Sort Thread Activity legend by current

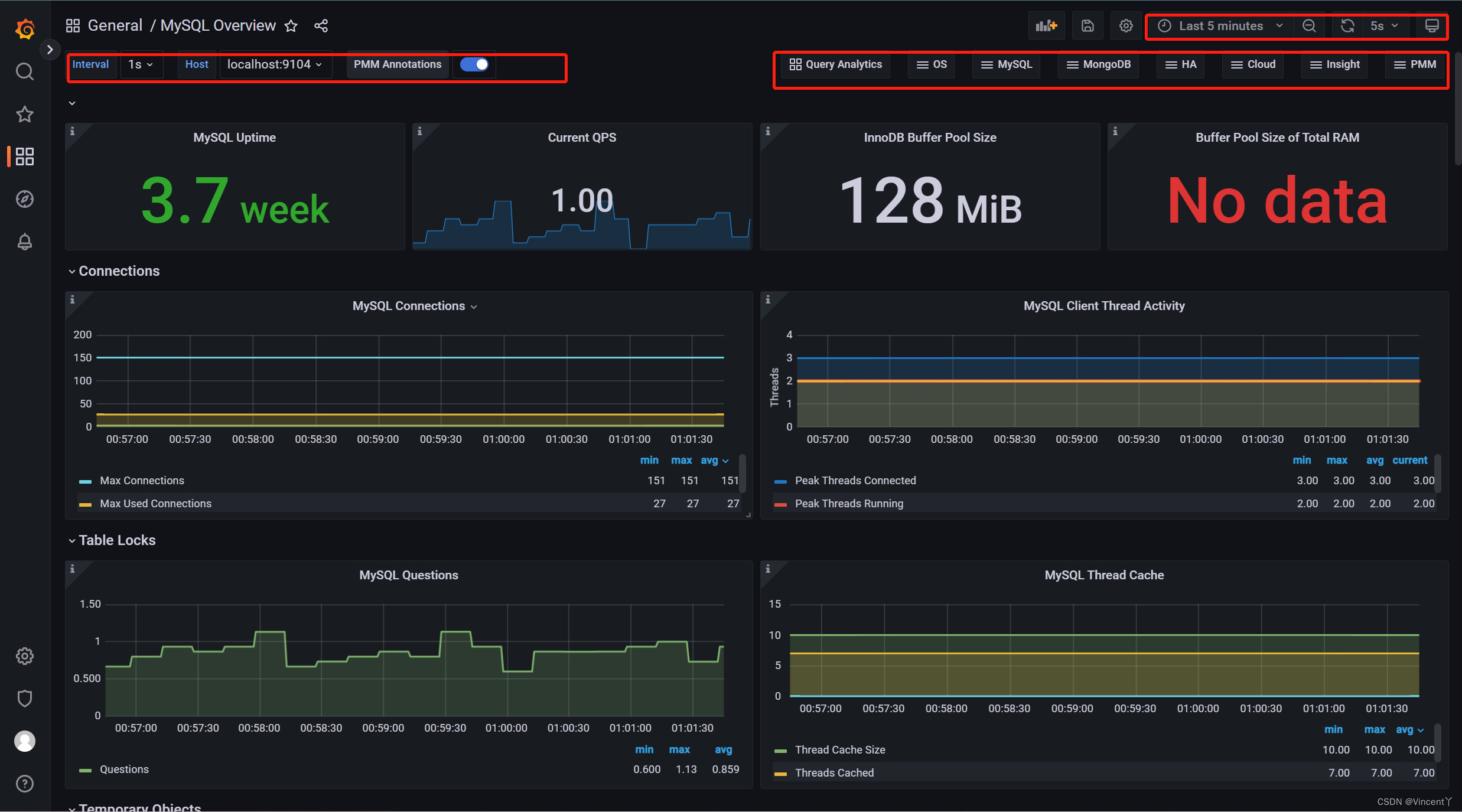[1409, 460]
